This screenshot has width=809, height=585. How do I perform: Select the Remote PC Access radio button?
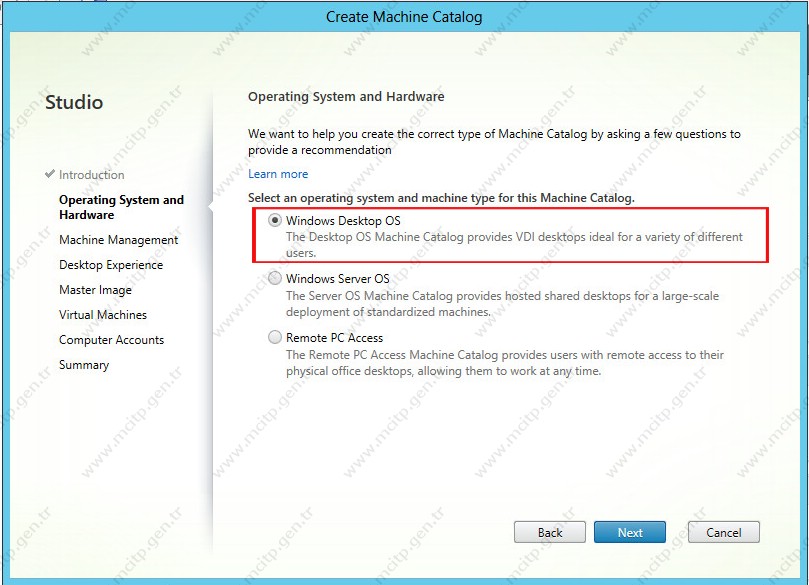click(275, 337)
